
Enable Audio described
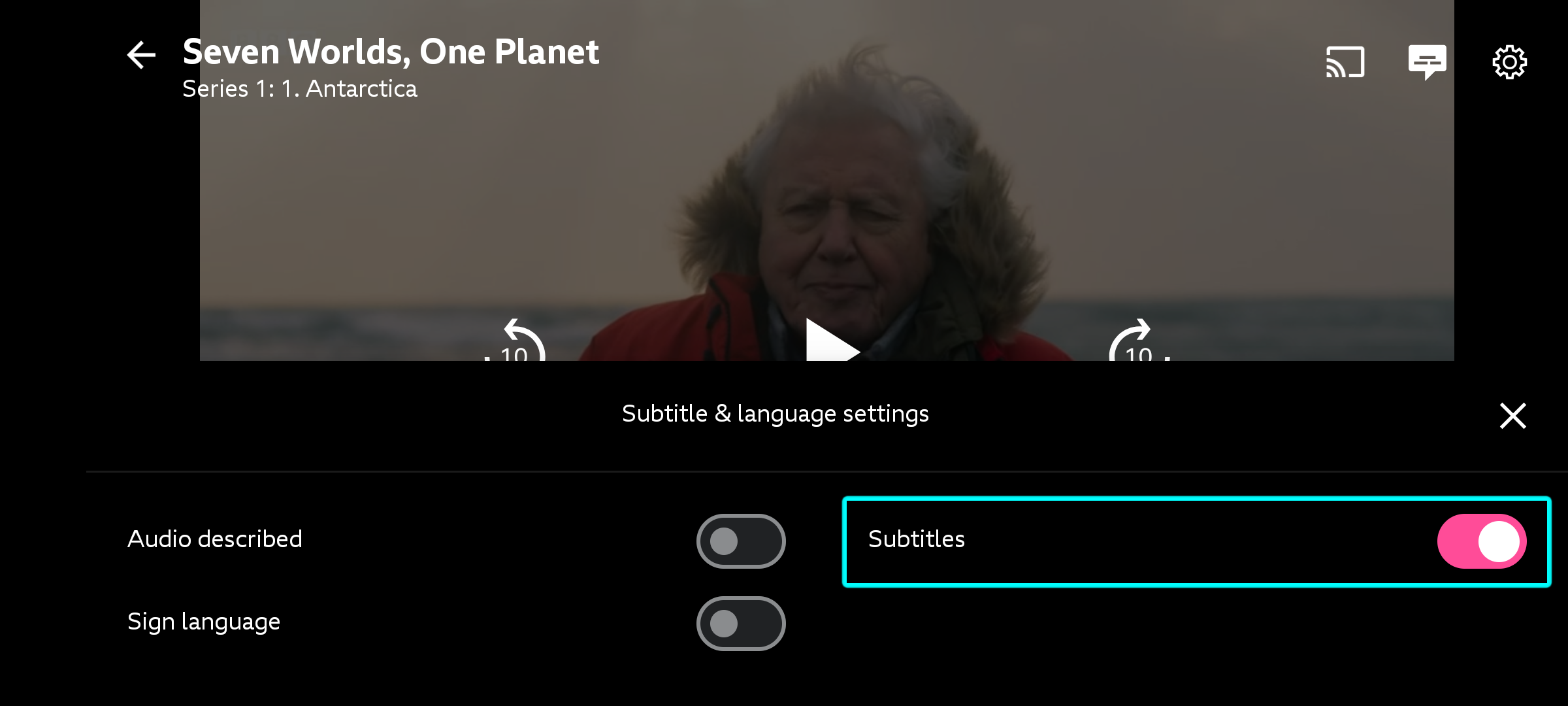[740, 541]
